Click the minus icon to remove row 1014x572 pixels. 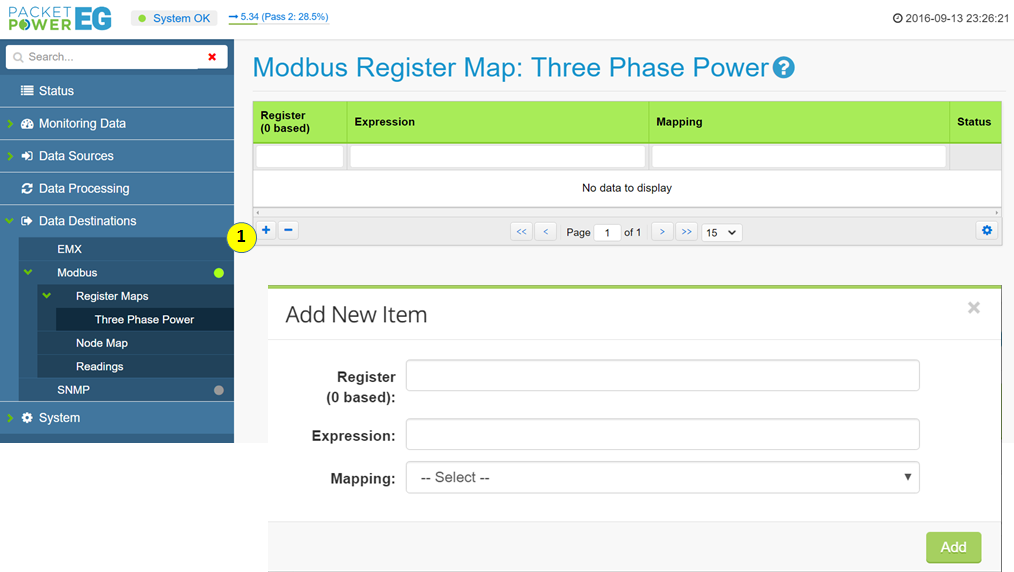coord(288,230)
